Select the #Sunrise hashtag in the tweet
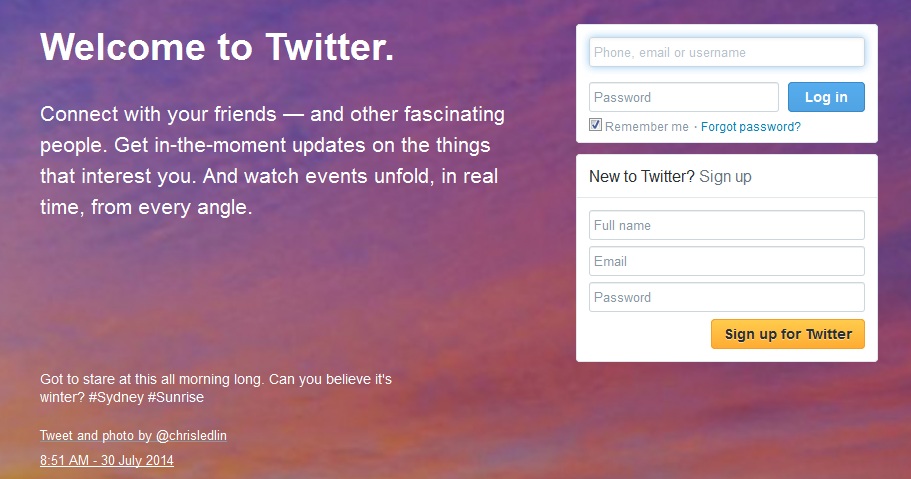Viewport: 911px width, 479px height. pos(175,398)
